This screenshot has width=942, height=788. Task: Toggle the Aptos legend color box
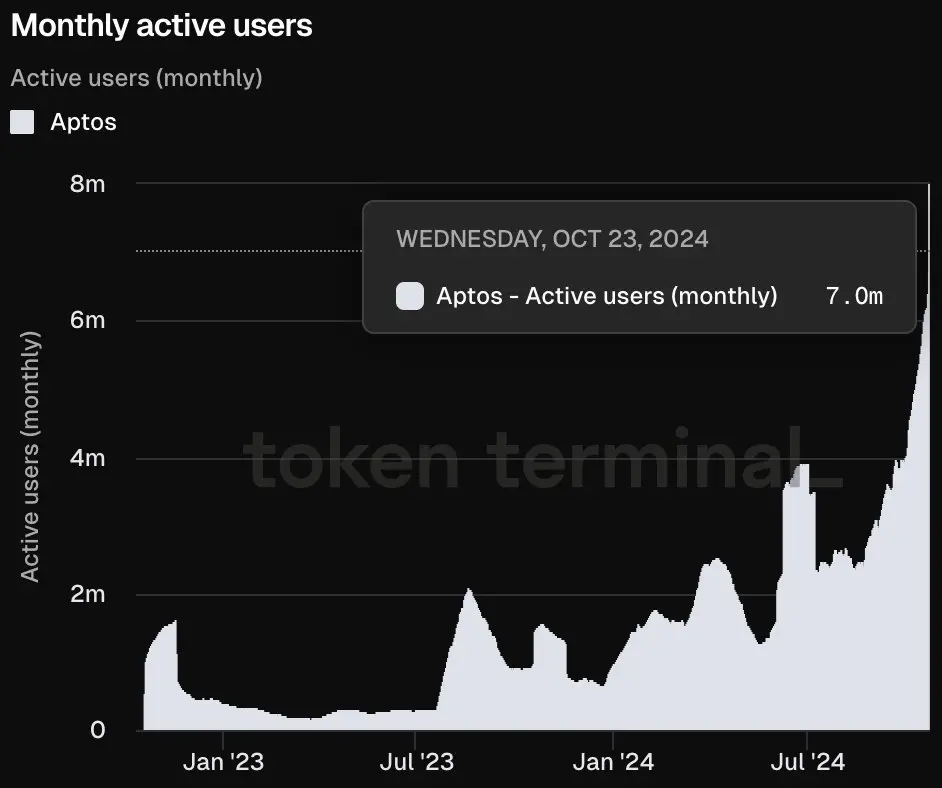click(x=22, y=122)
